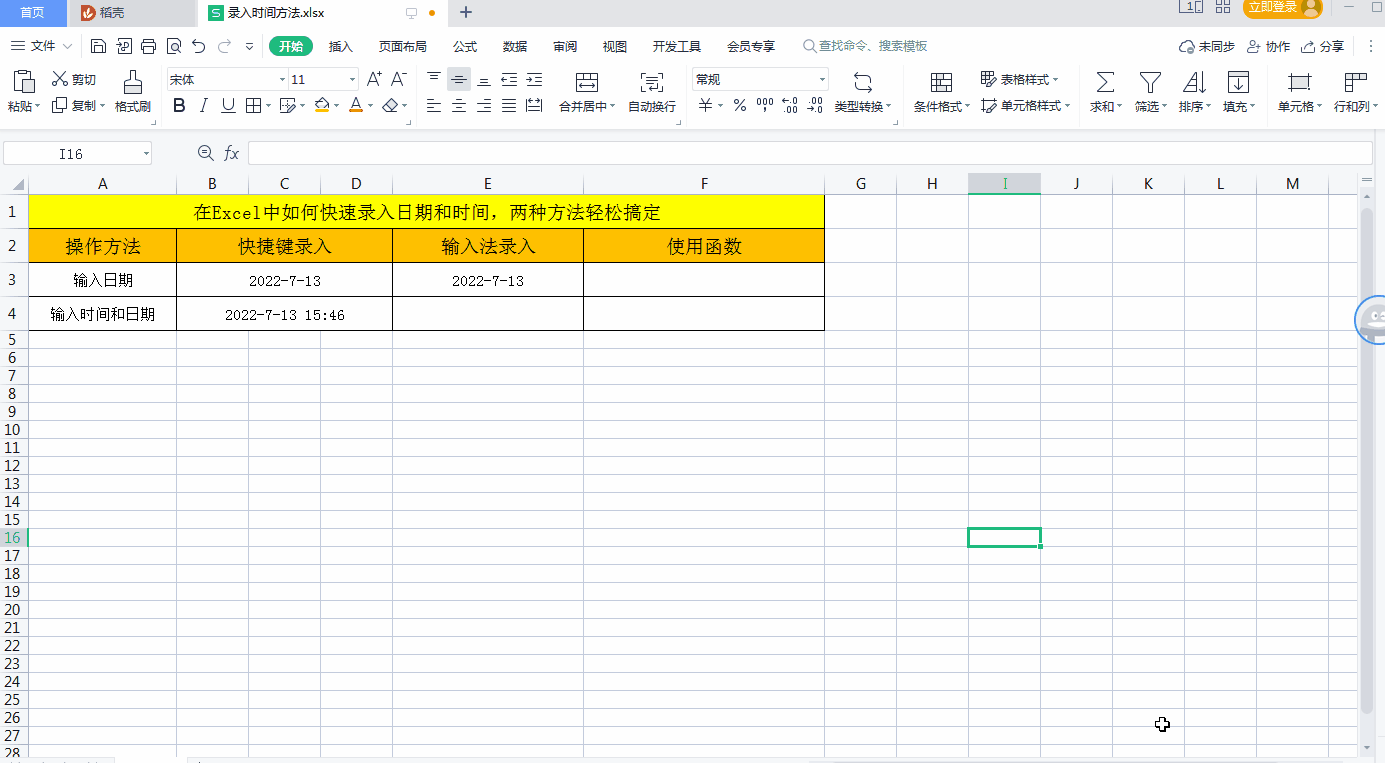Click the Sort (排序) icon

coord(1194,82)
